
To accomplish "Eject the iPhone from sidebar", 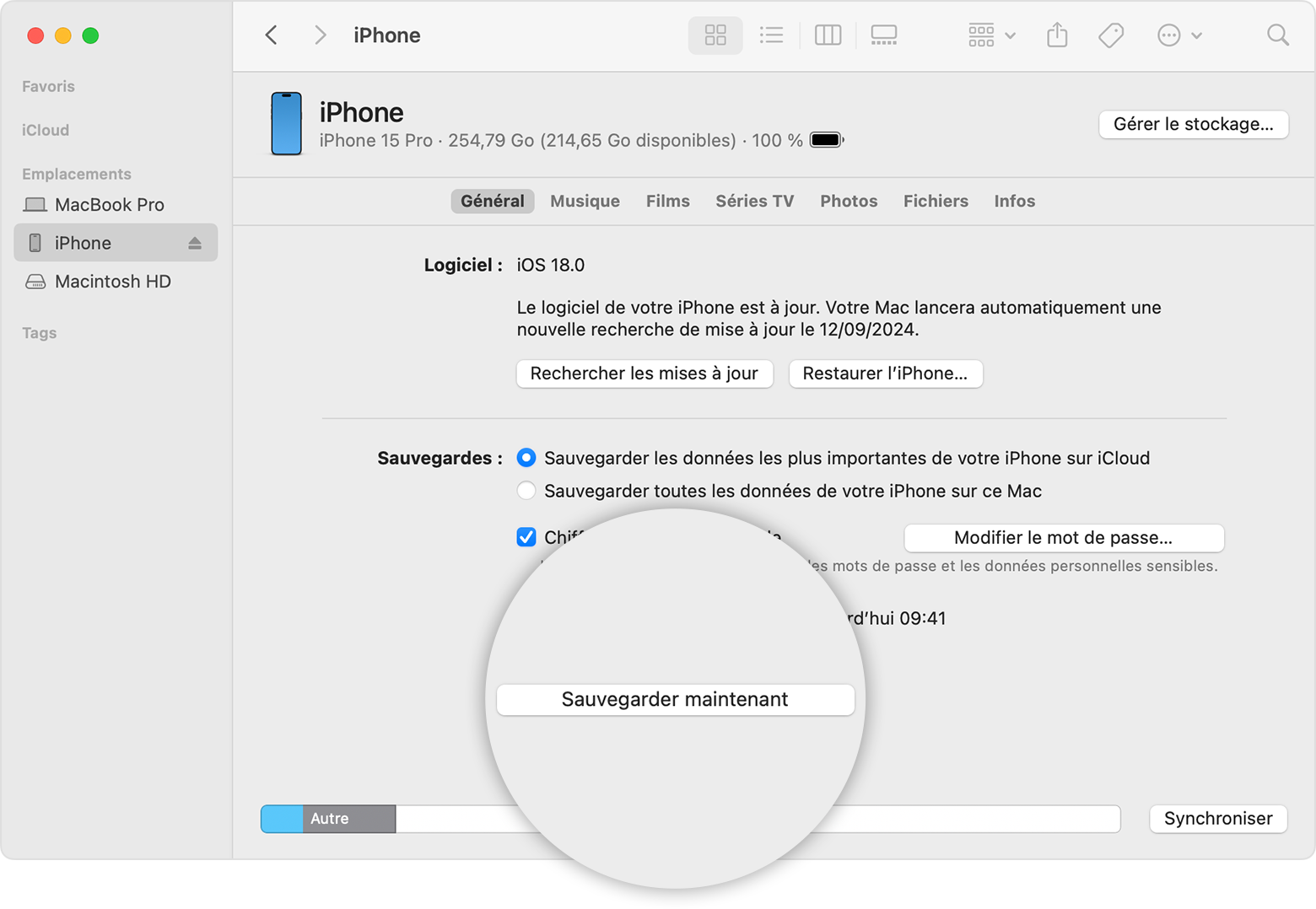I will coord(195,243).
